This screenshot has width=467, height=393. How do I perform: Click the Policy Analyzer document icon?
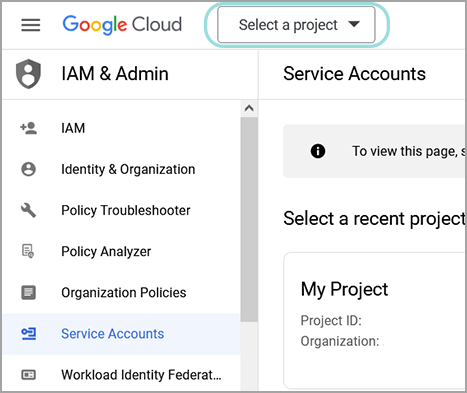[28, 251]
